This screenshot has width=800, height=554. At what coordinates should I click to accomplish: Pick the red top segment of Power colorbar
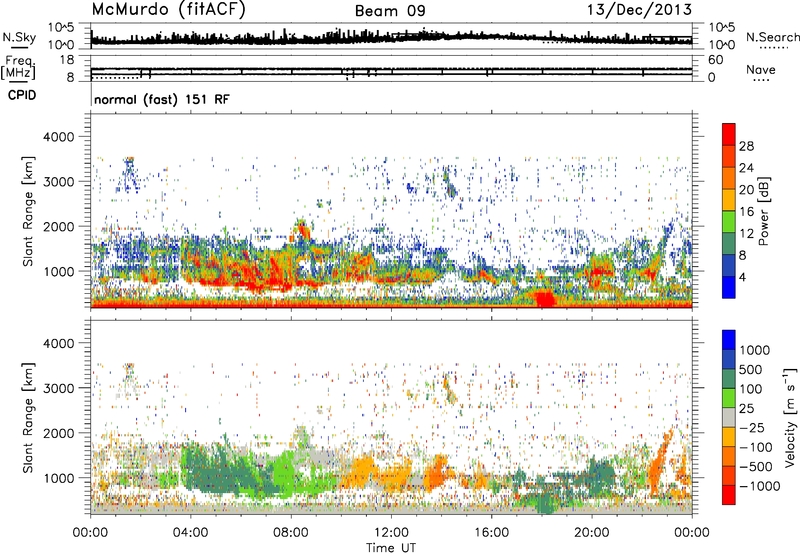tap(729, 134)
